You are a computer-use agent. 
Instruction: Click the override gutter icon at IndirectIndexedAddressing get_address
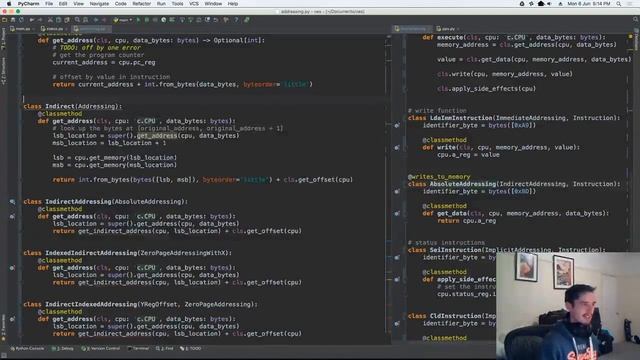[12, 319]
